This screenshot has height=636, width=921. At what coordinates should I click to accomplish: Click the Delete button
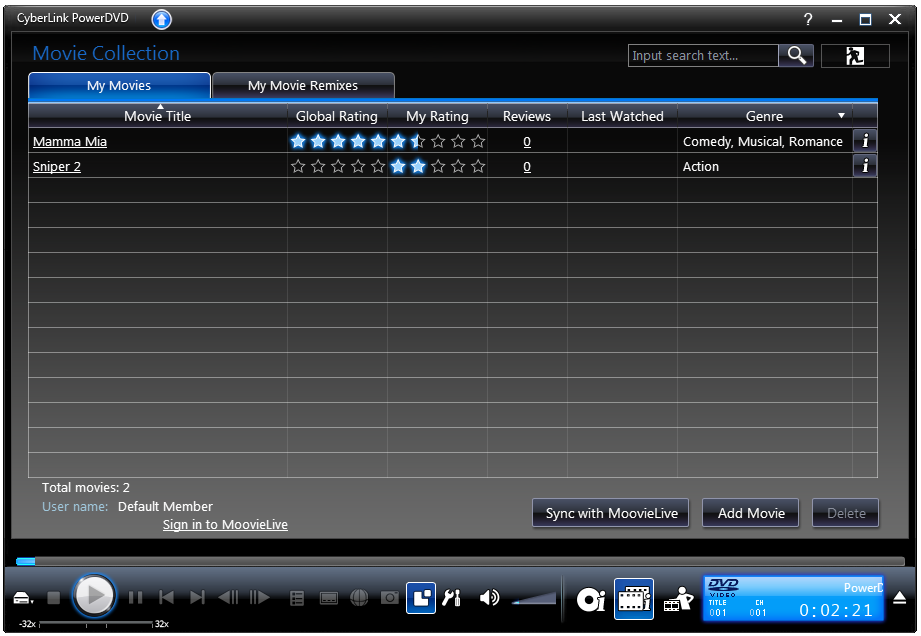(x=846, y=513)
